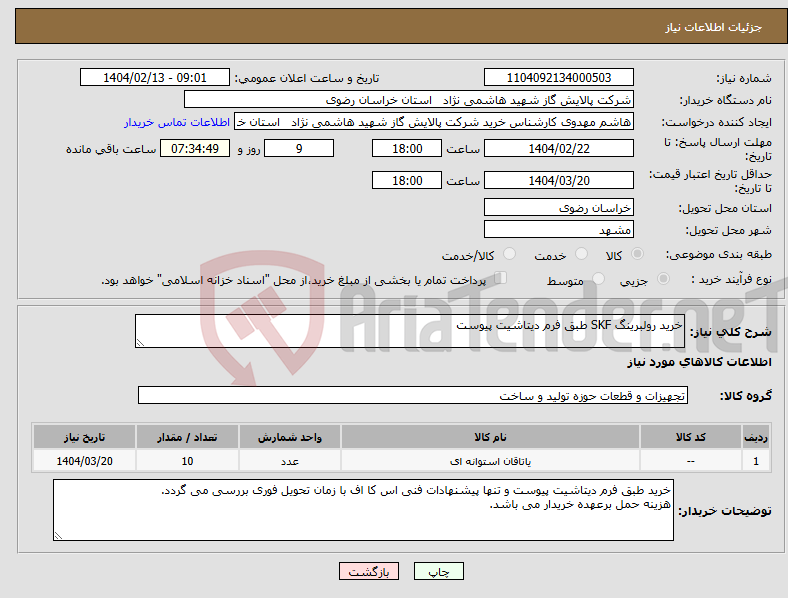Open the اطلاعات تماس خریدار link
Screen dimensions: 788x598
click(177, 122)
